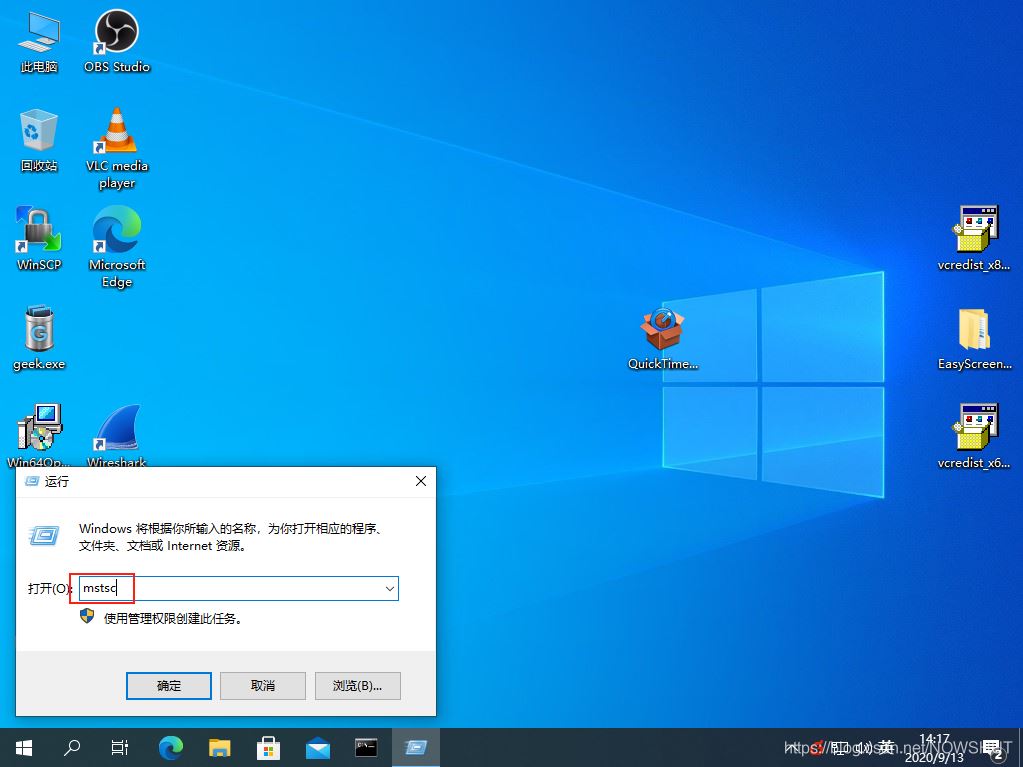Open the WinSCP desktop shortcut

click(x=39, y=231)
